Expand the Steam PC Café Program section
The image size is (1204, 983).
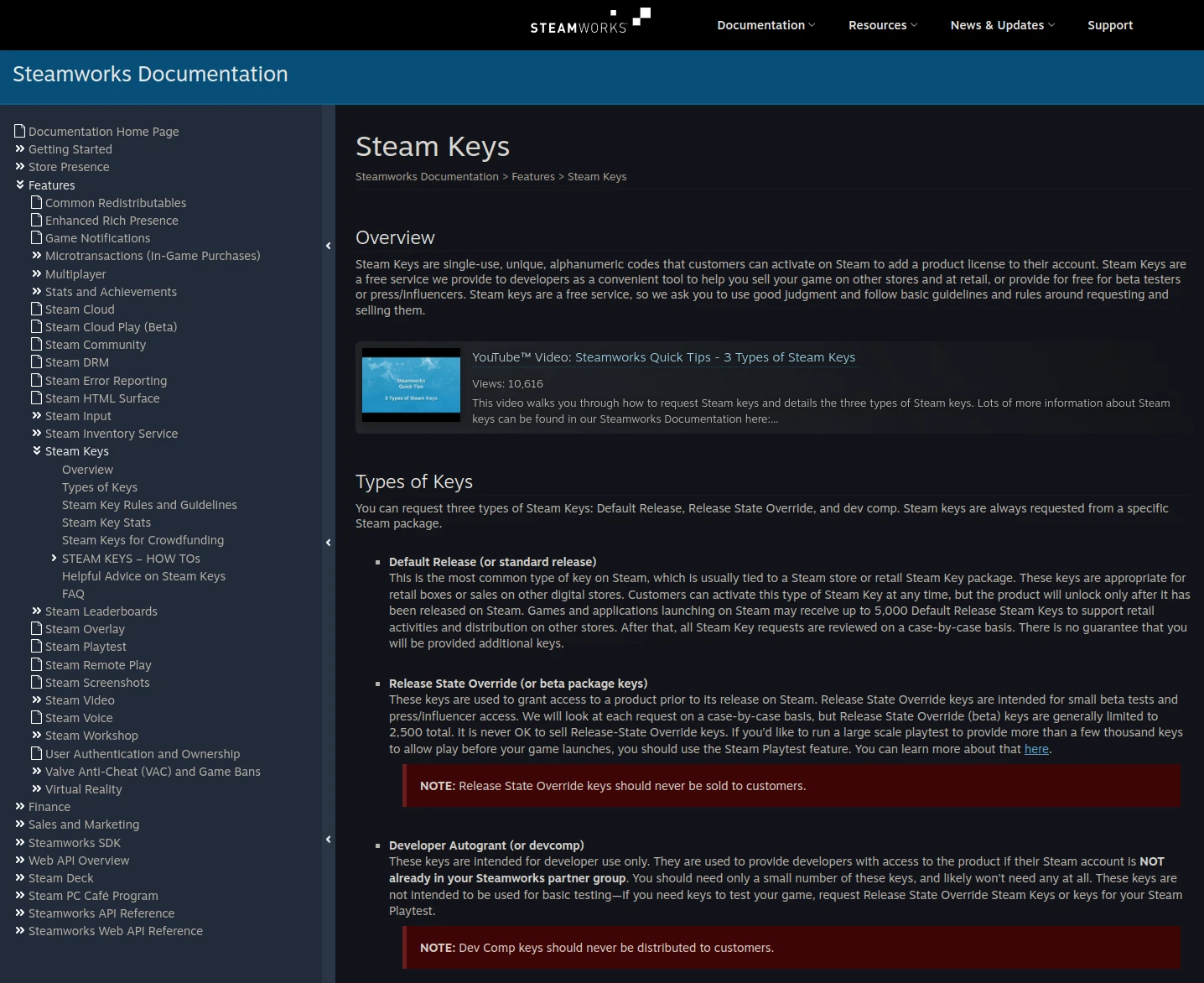(20, 895)
